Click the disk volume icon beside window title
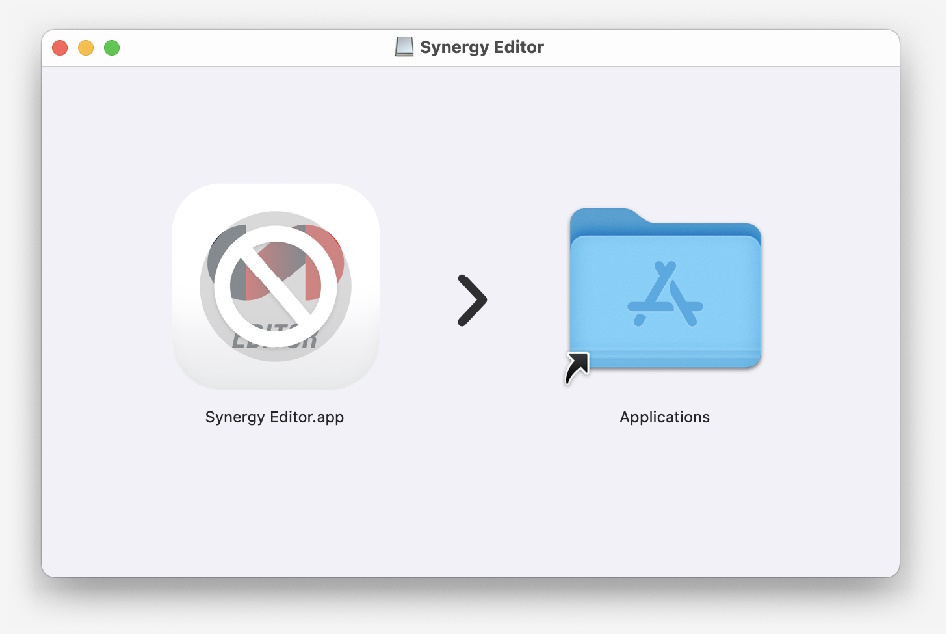Screen dimensions: 946x634 (x=404, y=46)
